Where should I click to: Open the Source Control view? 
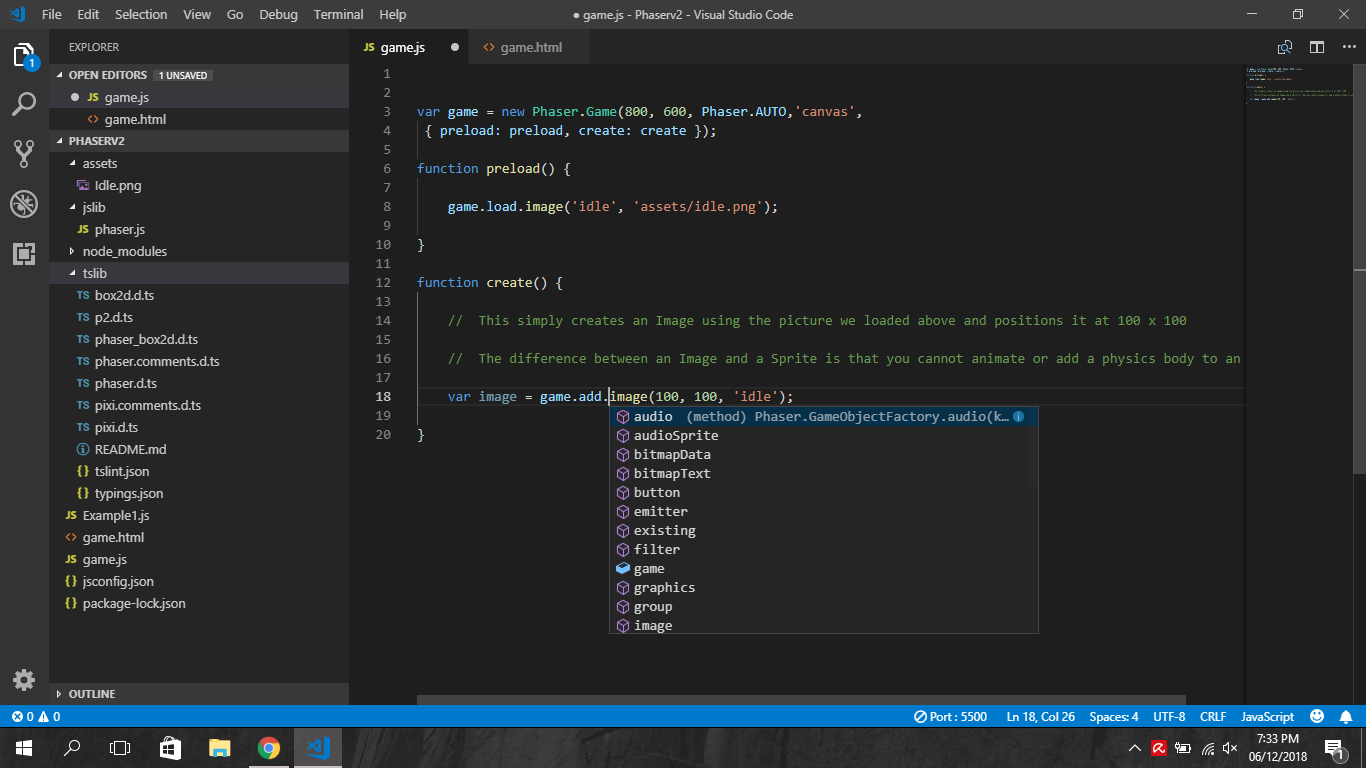point(24,153)
